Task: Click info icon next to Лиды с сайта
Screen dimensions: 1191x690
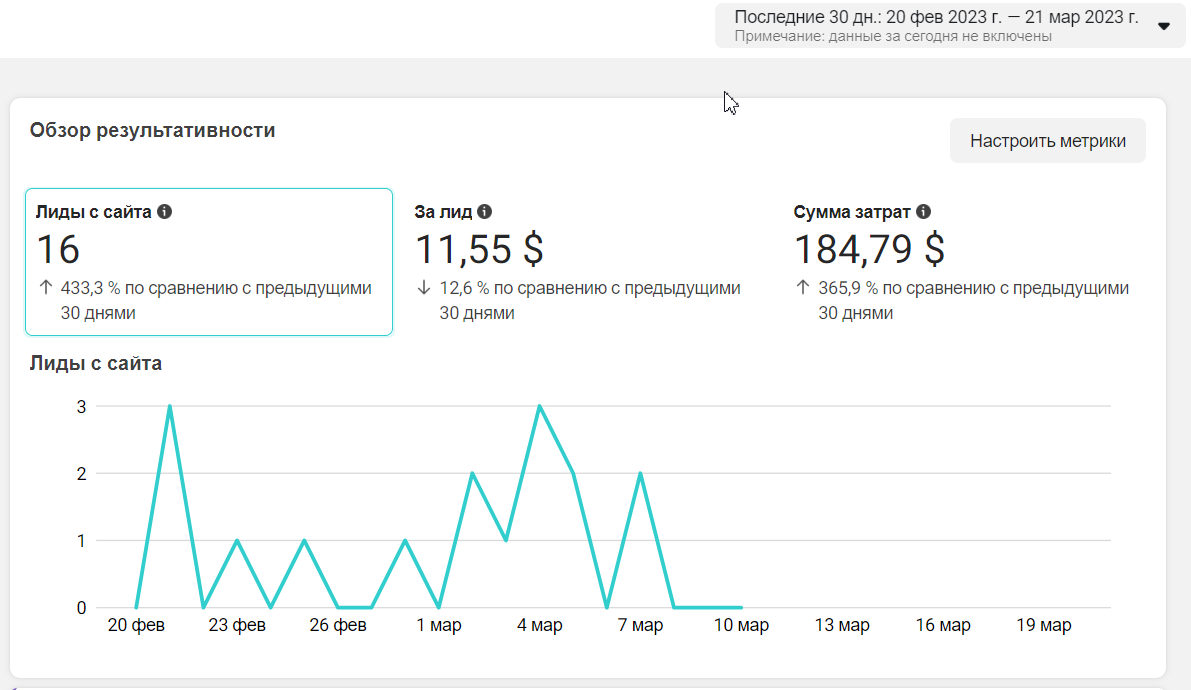Action: click(164, 212)
